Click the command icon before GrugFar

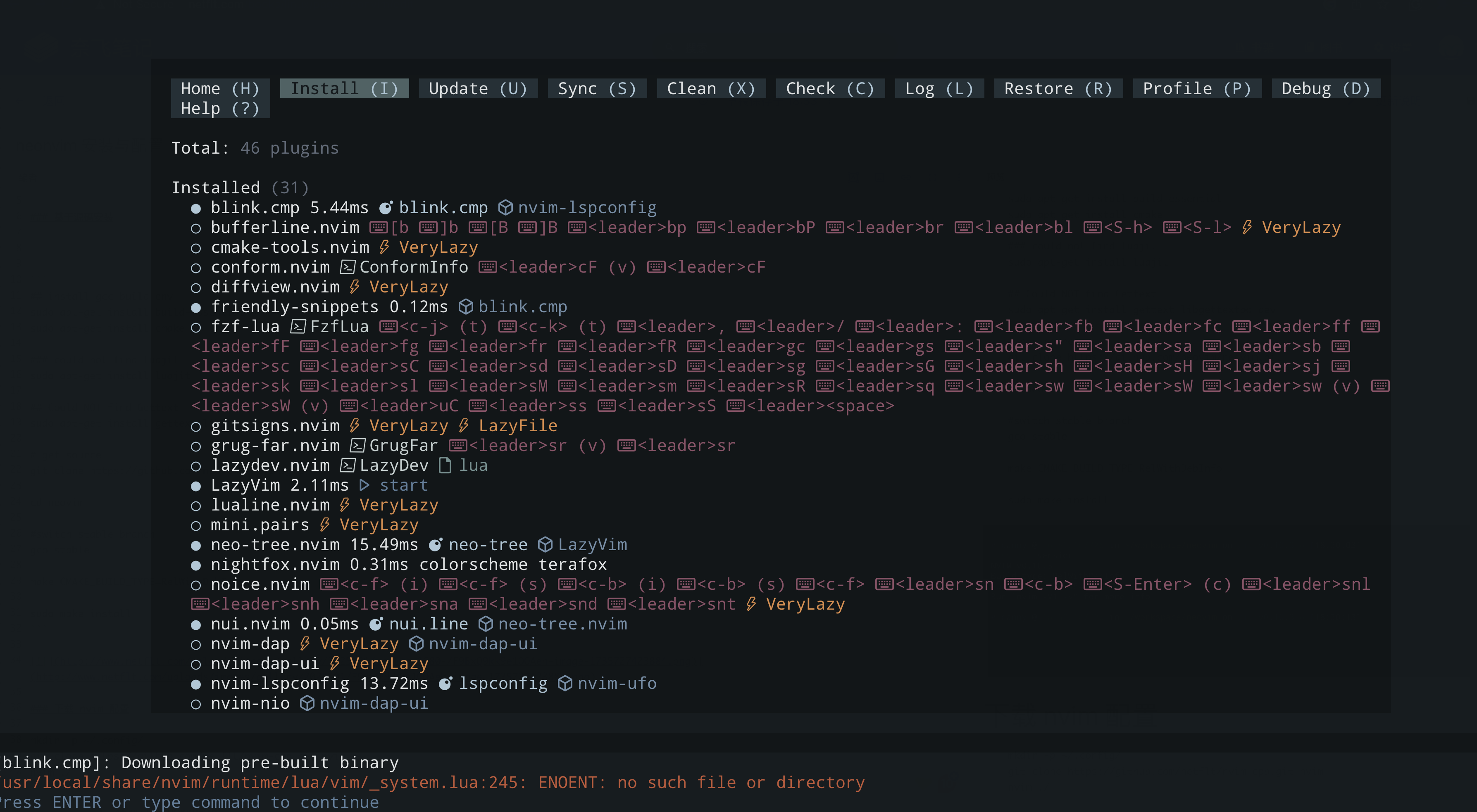[358, 445]
